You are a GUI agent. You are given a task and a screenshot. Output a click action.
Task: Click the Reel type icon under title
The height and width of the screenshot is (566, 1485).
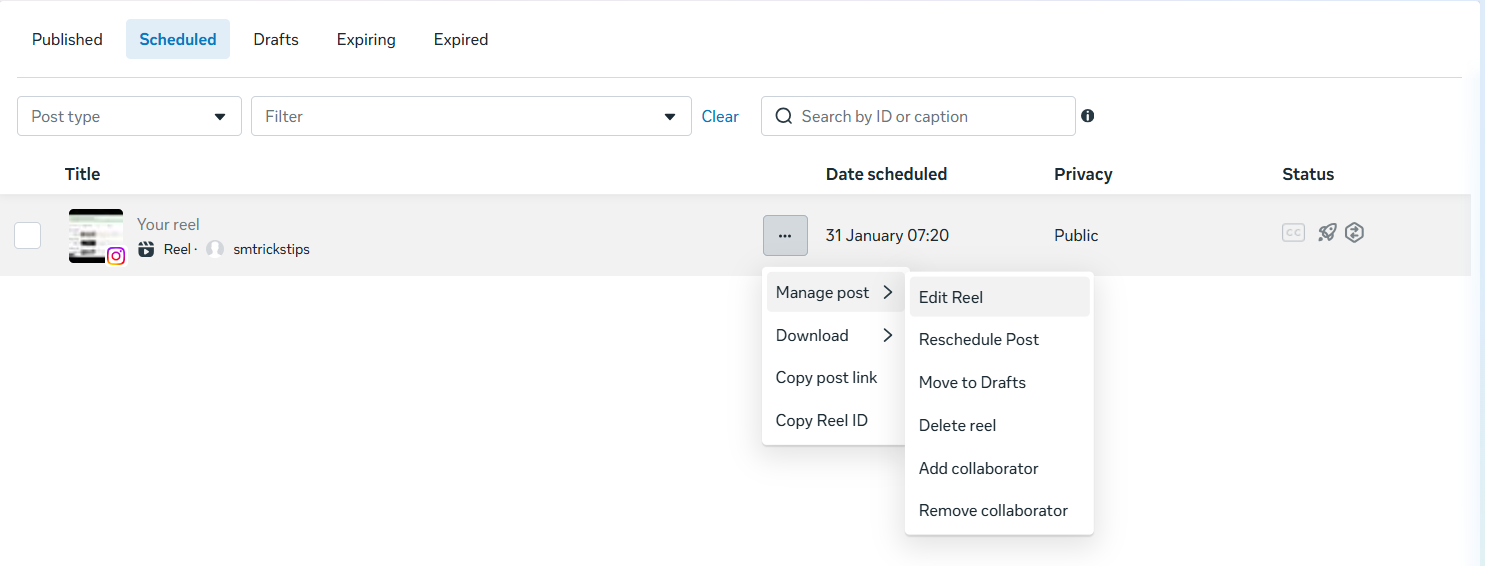[x=146, y=249]
